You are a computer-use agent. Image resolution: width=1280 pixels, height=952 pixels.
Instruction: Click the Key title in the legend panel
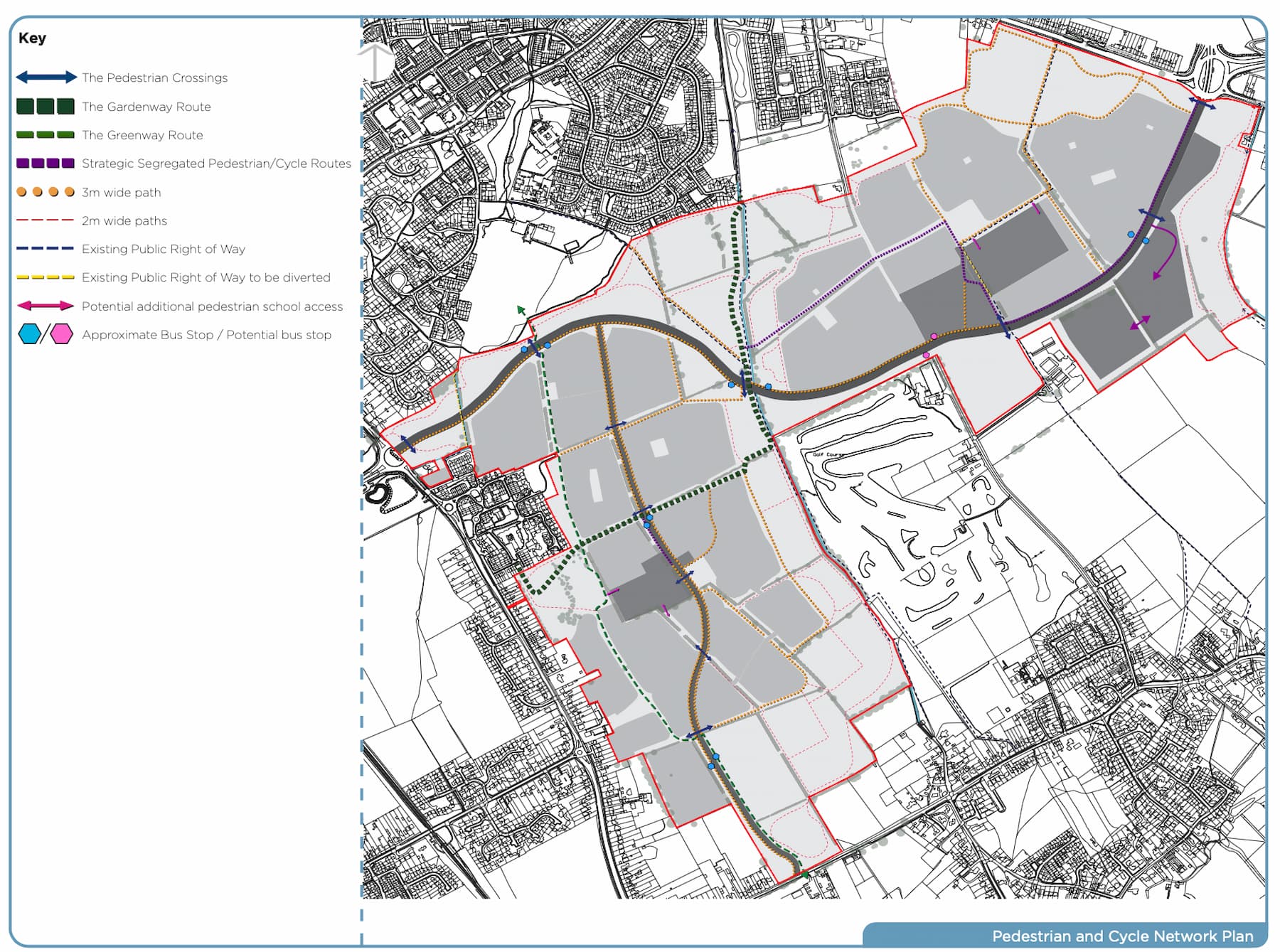click(x=33, y=38)
